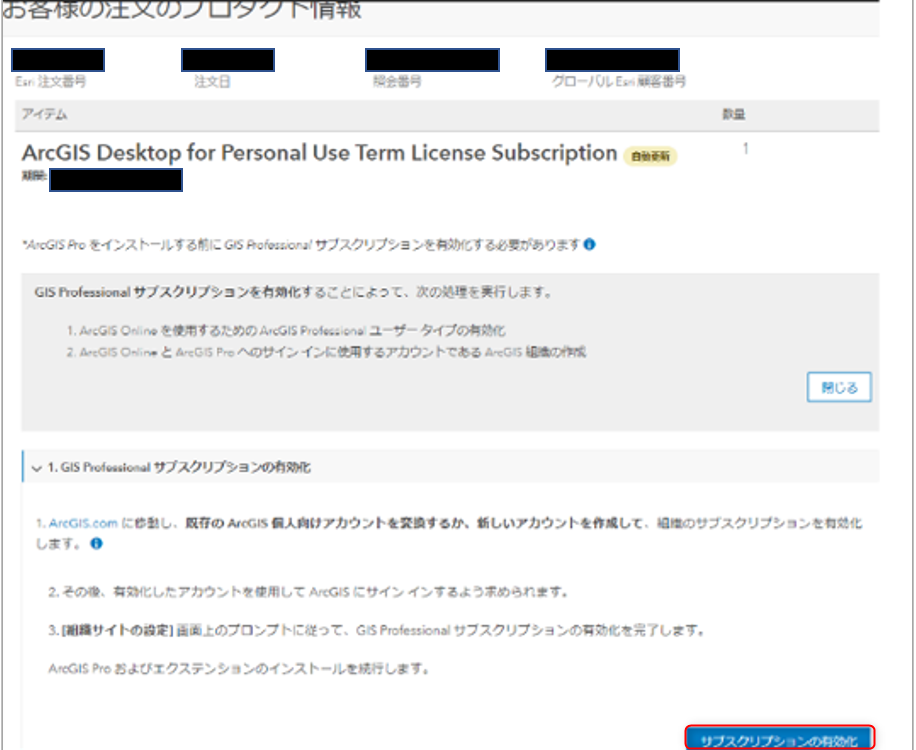
Task: Click the アイテム column header
Action: pyautogui.click(x=44, y=116)
